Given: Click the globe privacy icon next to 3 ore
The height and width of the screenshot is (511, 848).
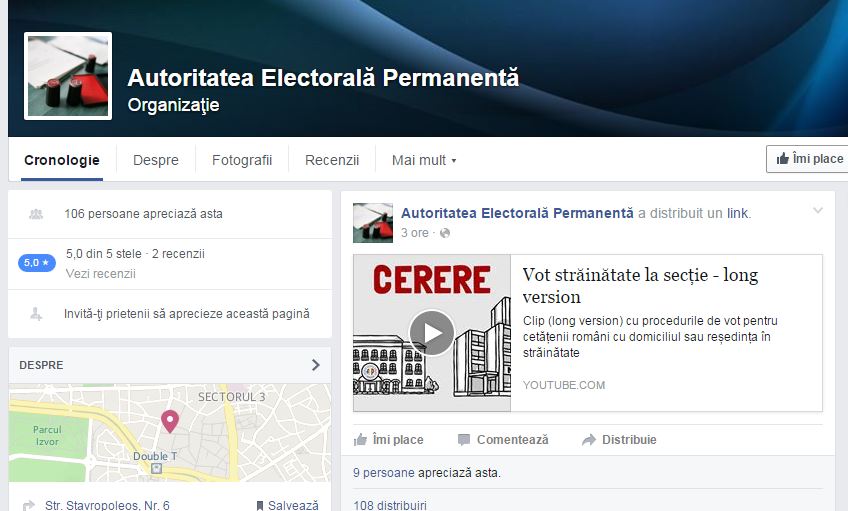Looking at the screenshot, I should click(x=445, y=233).
